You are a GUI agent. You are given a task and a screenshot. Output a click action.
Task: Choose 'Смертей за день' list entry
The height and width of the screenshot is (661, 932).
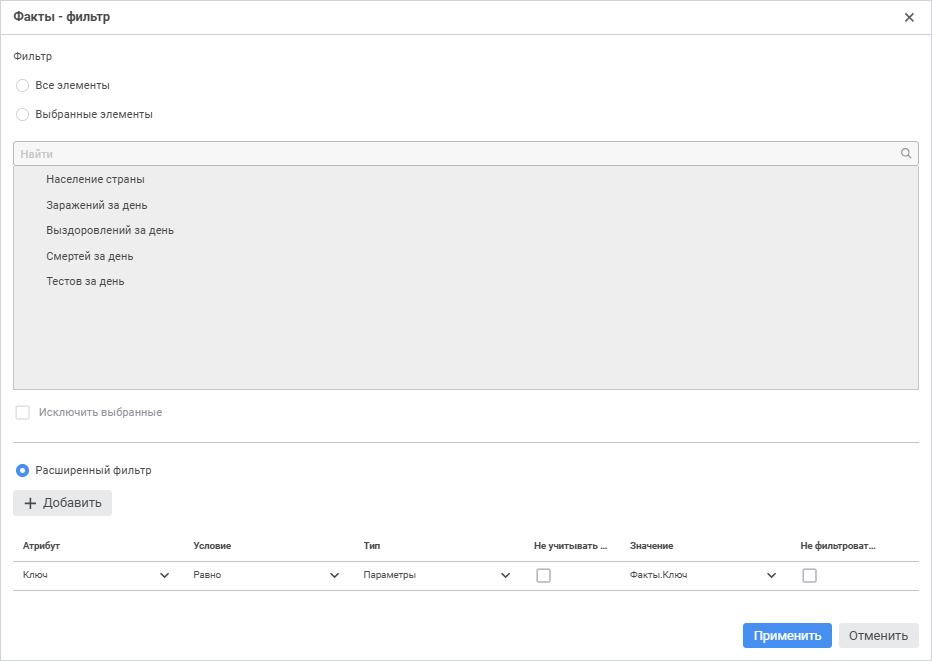90,257
